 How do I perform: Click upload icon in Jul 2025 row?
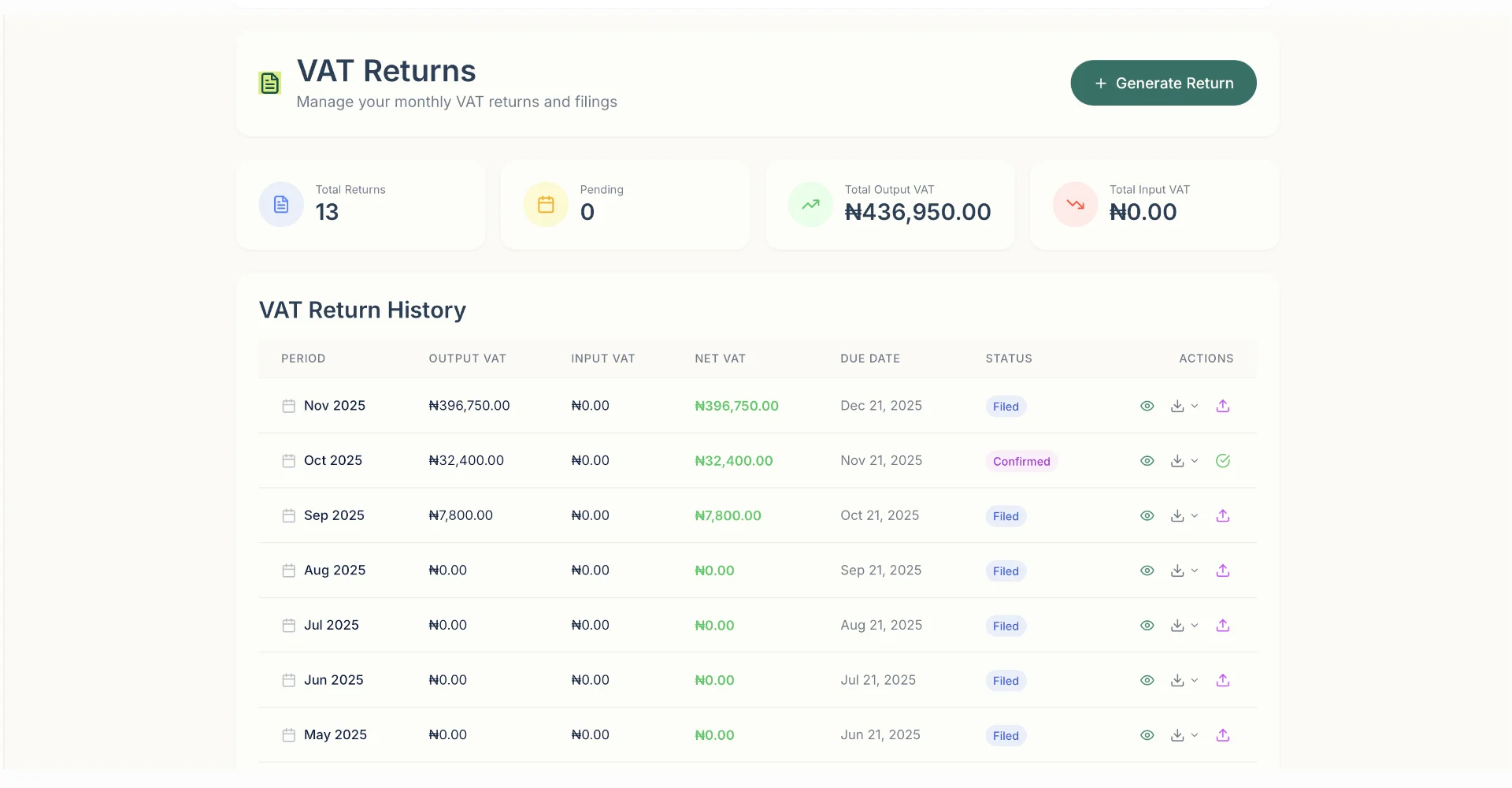(1222, 626)
